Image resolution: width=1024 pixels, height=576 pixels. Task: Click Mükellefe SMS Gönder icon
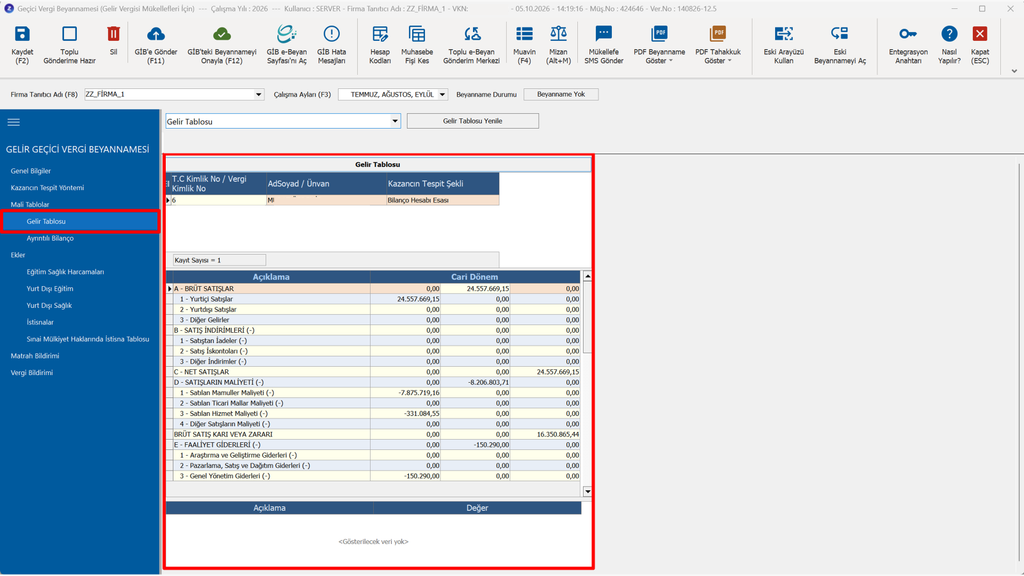pyautogui.click(x=603, y=34)
